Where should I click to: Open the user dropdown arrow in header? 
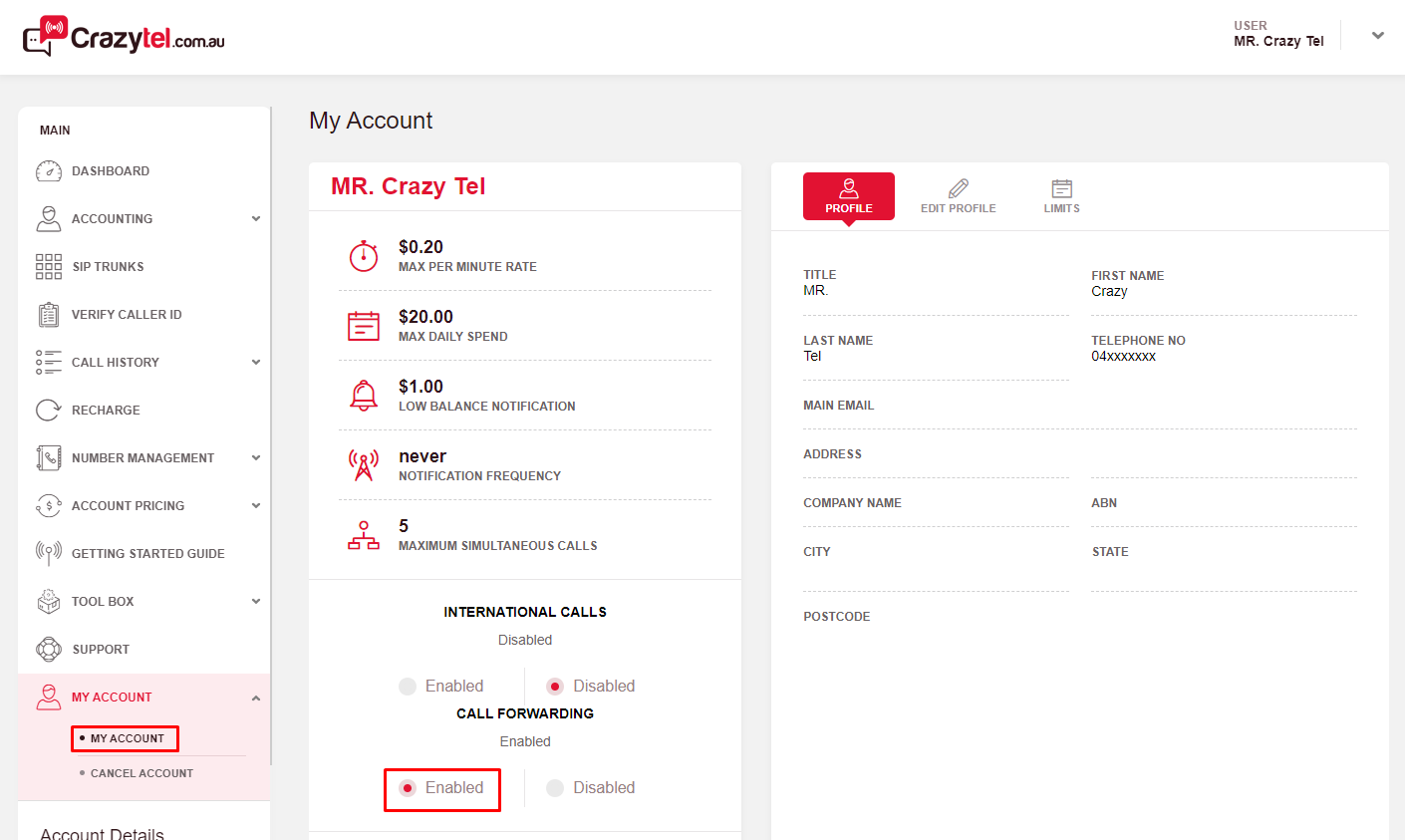[x=1377, y=36]
